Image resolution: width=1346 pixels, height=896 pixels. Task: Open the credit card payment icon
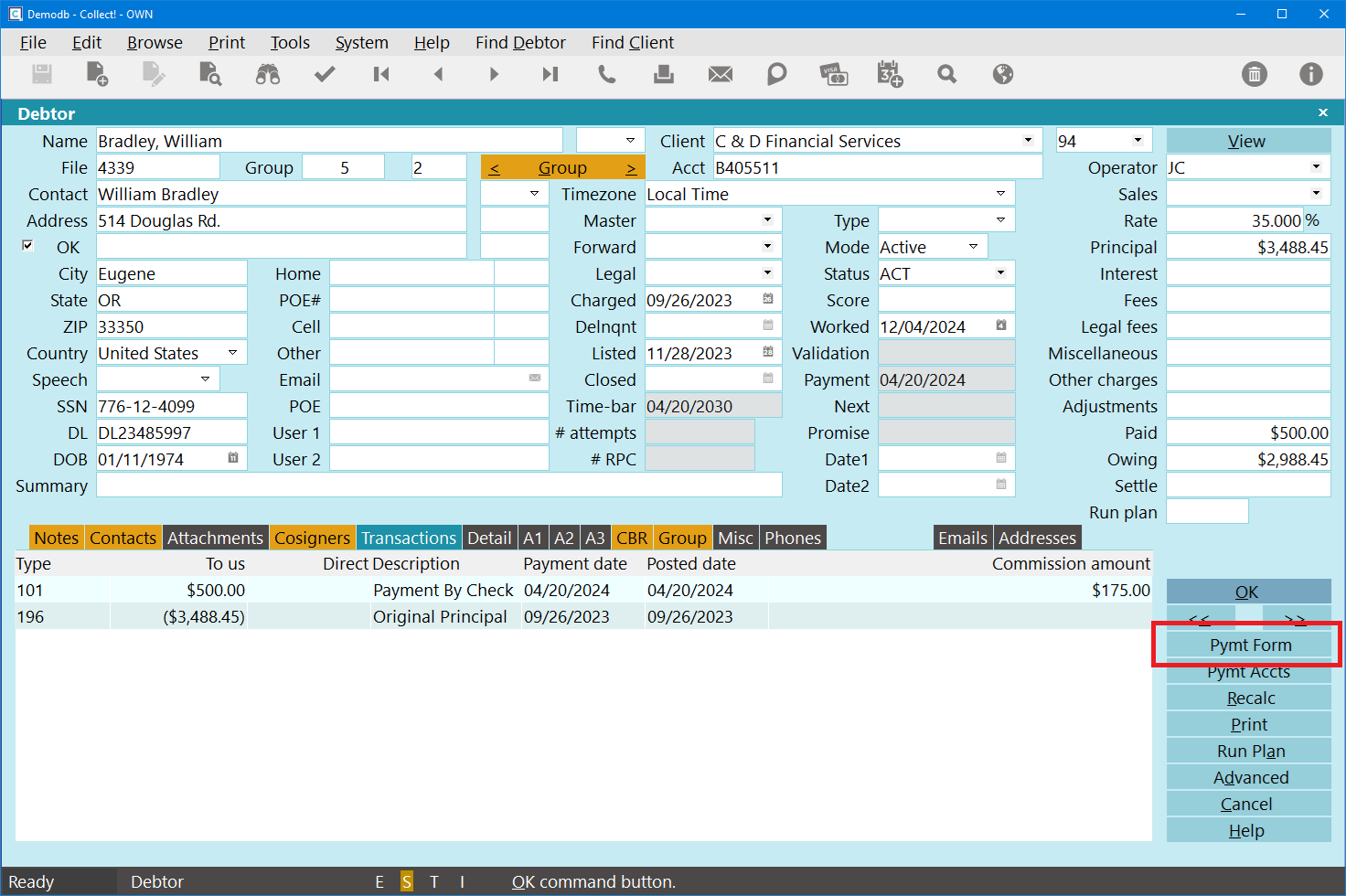coord(833,74)
